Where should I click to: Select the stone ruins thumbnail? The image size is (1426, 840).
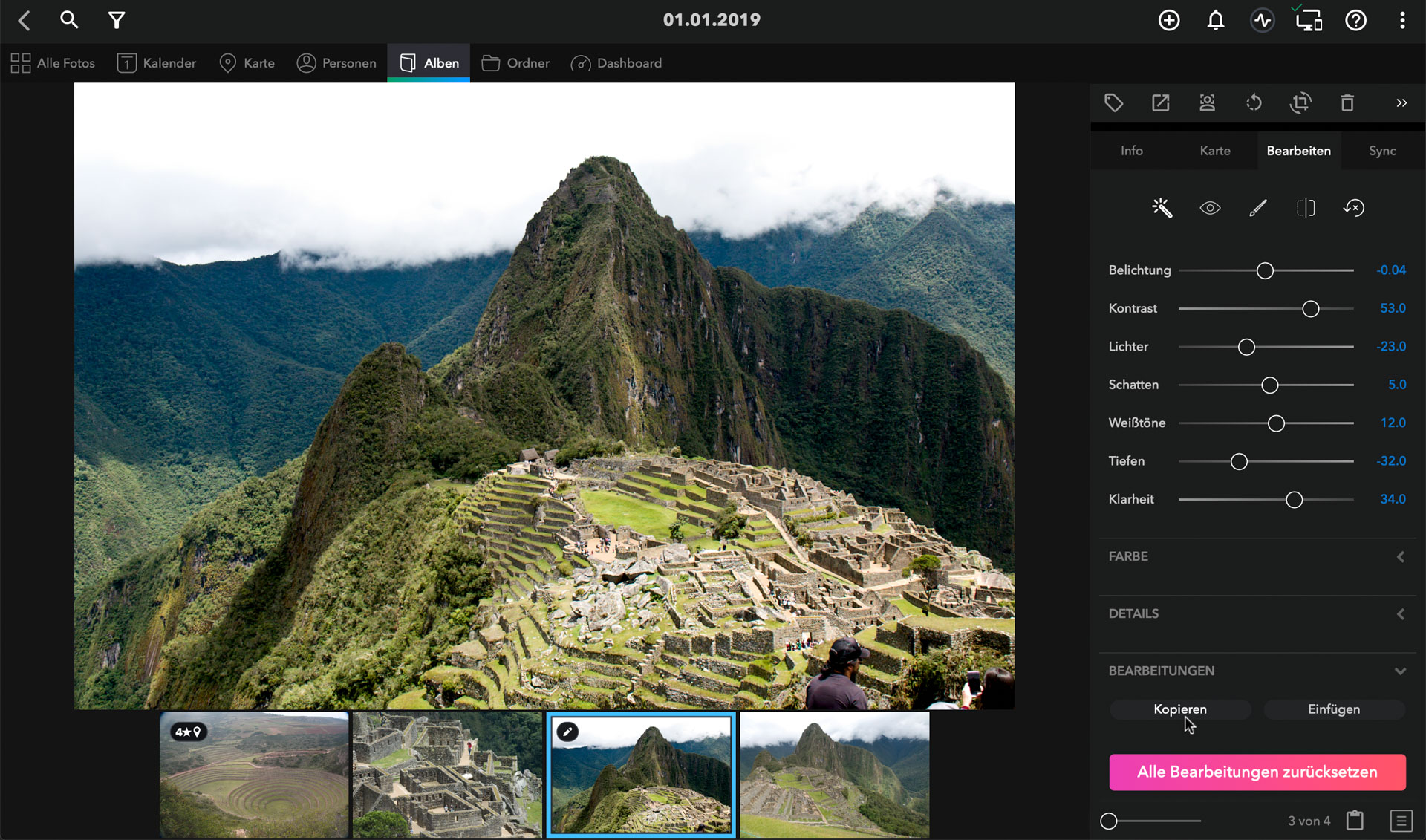coord(447,775)
